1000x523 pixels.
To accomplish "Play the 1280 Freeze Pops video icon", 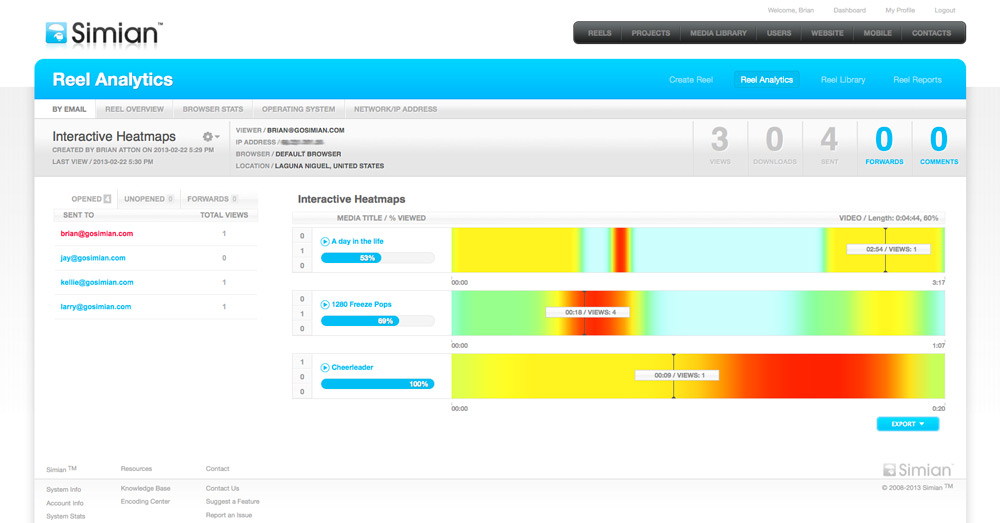I will [325, 305].
